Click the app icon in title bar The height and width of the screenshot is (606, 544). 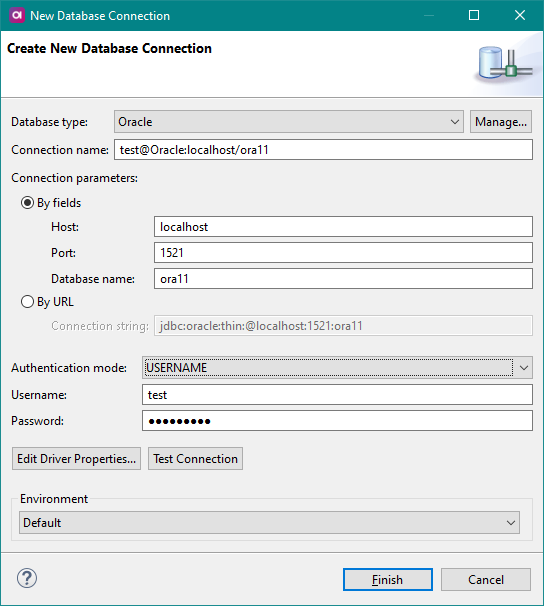(17, 15)
